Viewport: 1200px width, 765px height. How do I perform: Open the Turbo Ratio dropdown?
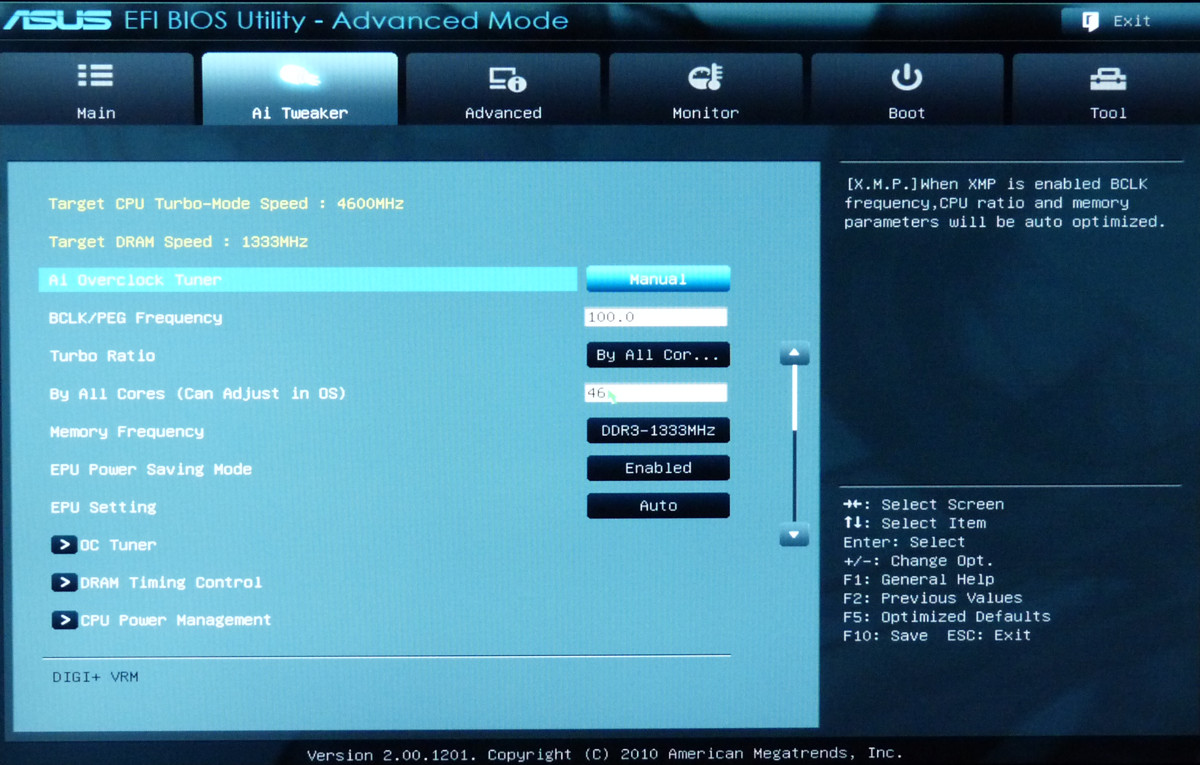pyautogui.click(x=658, y=355)
